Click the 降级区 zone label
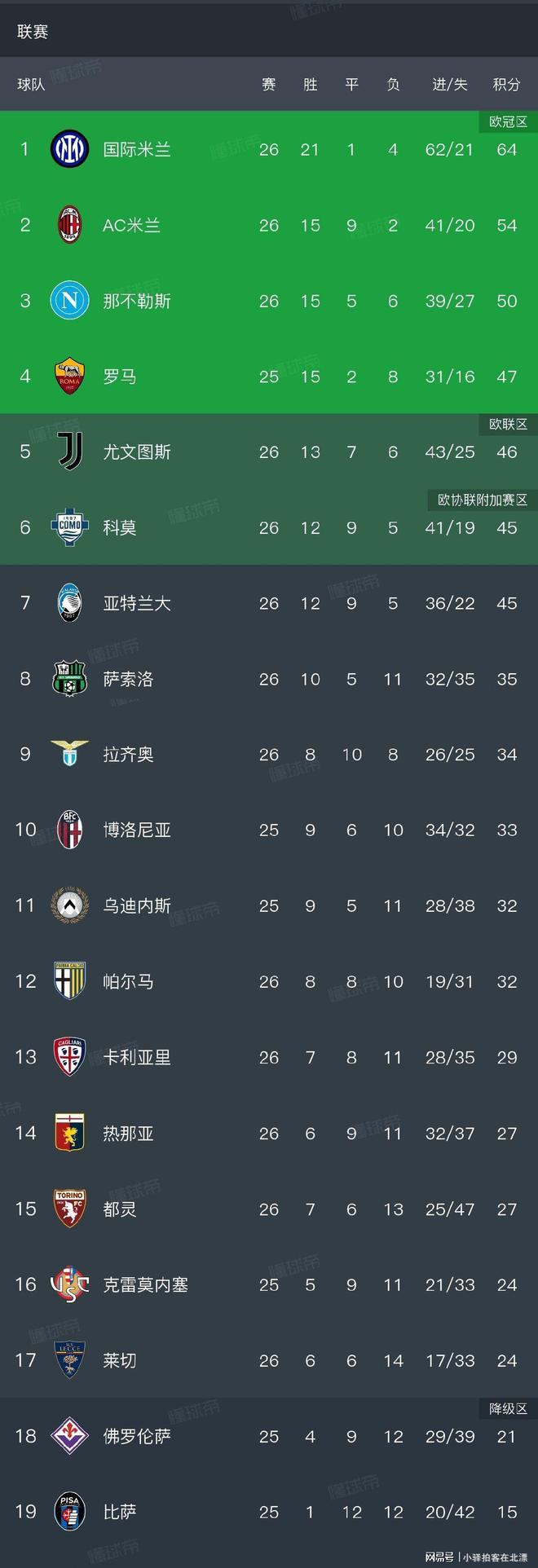538x1568 pixels. 508,1408
